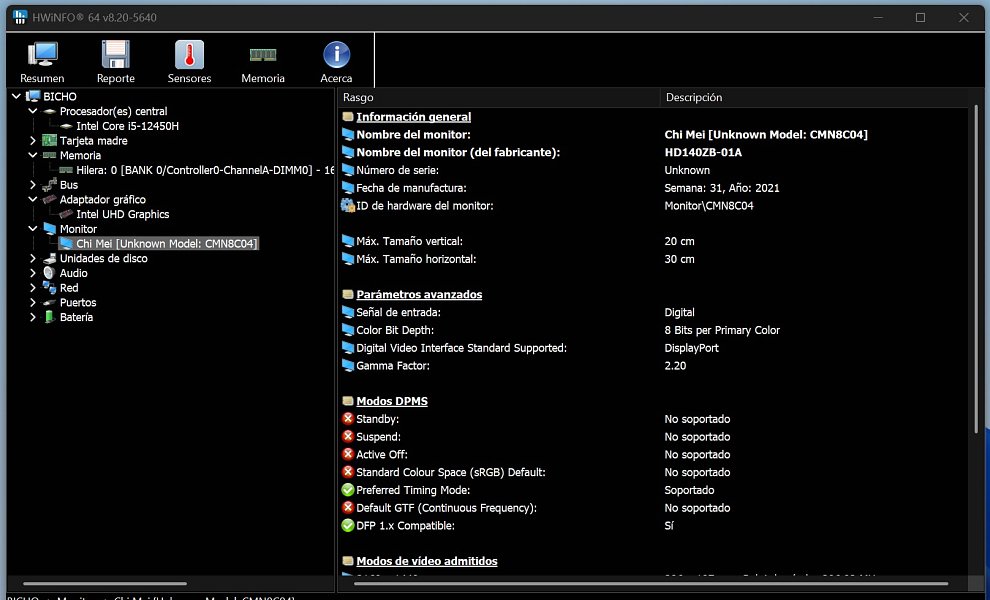The image size is (990, 600).
Task: Expand the Unidades de disco node
Action: (33, 258)
